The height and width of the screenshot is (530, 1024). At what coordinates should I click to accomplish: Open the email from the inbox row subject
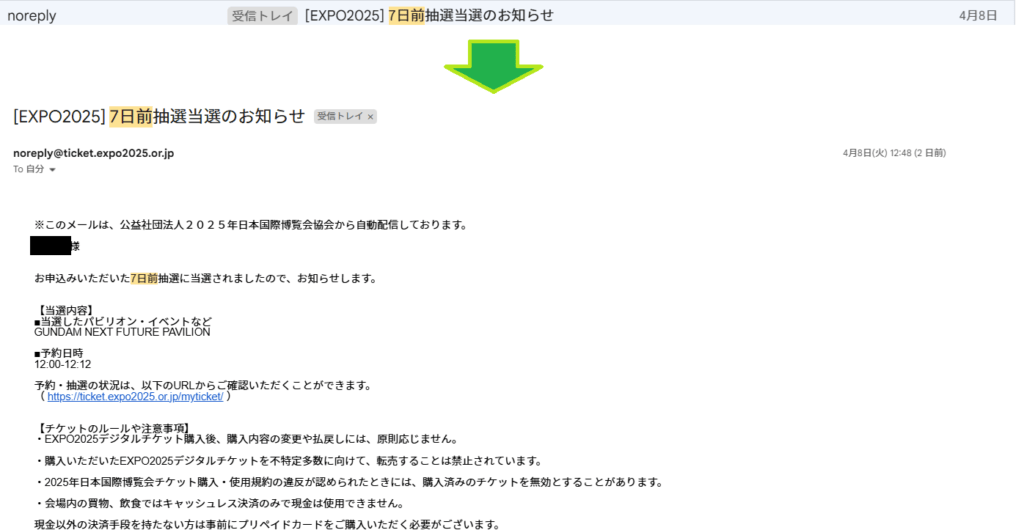click(x=430, y=15)
